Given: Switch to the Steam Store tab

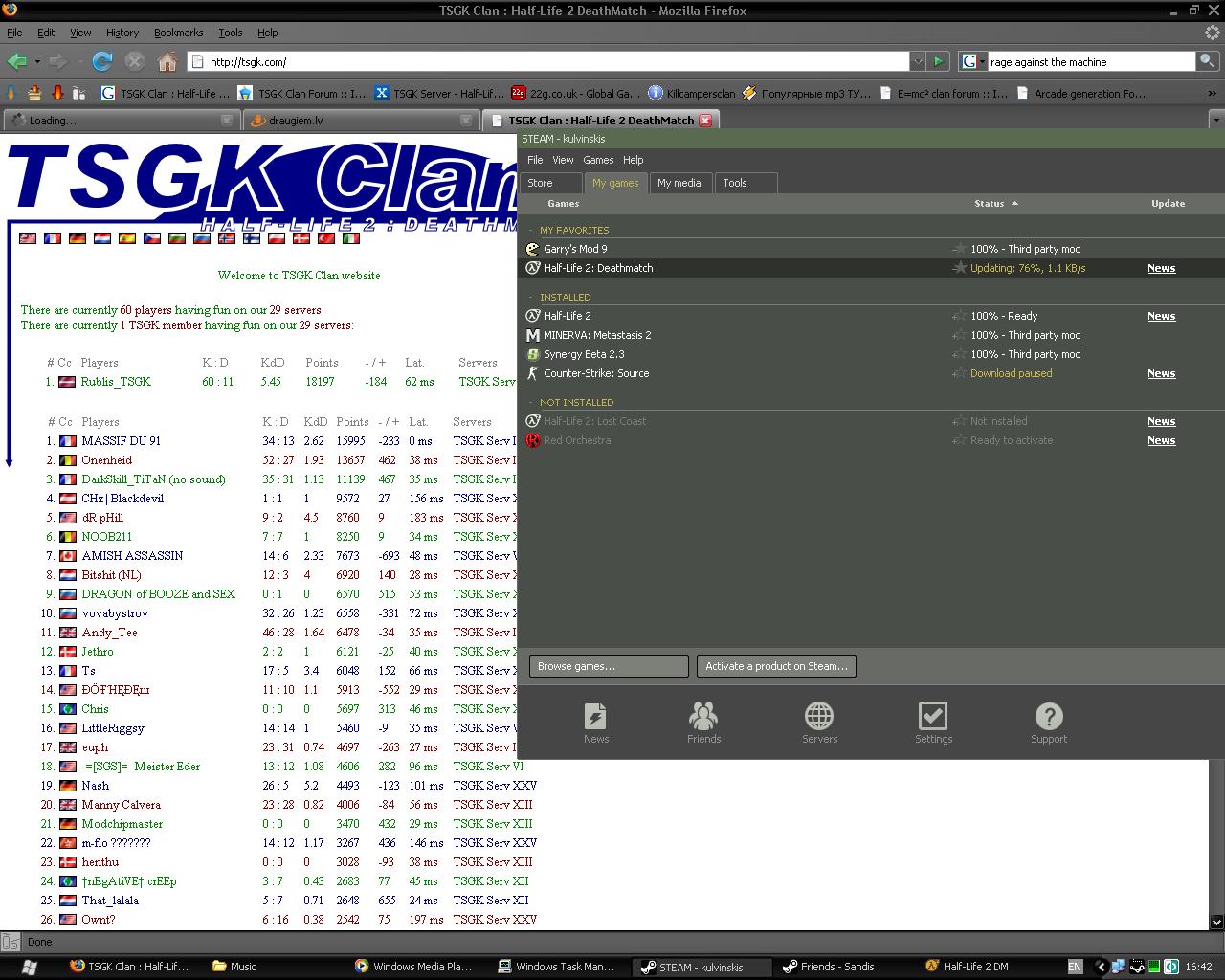Looking at the screenshot, I should 541,183.
